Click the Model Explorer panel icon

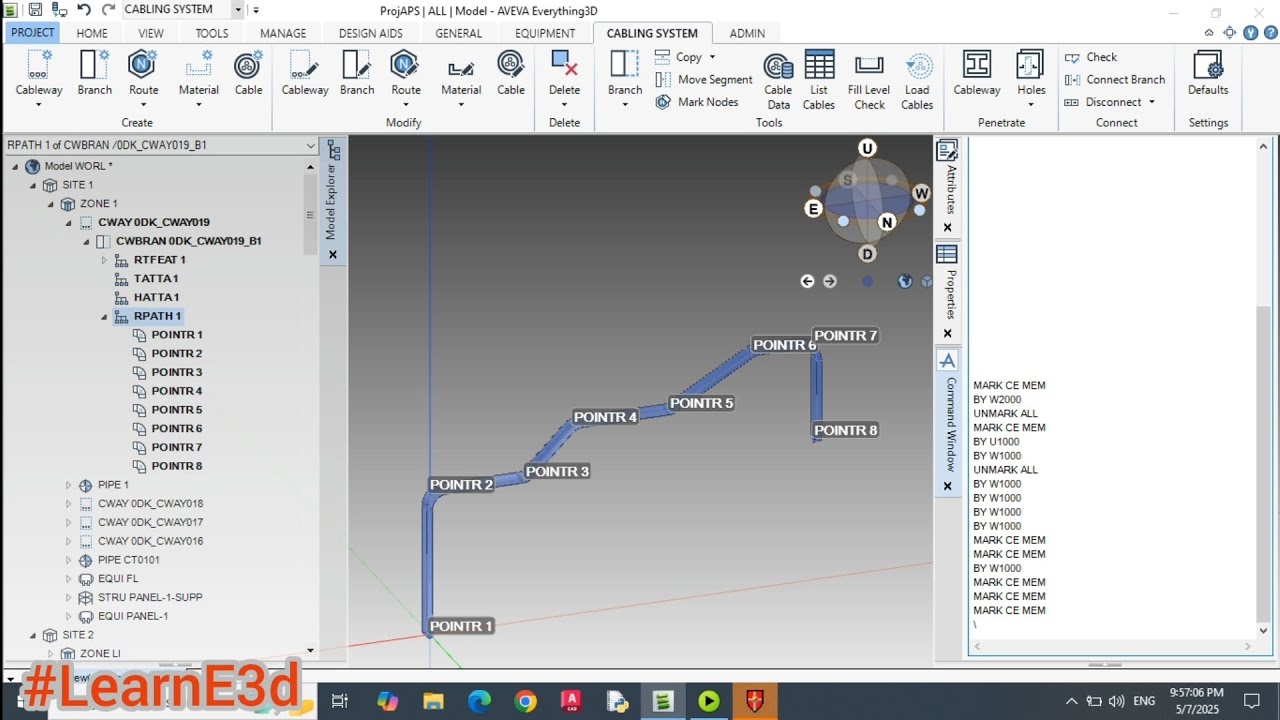[x=334, y=151]
